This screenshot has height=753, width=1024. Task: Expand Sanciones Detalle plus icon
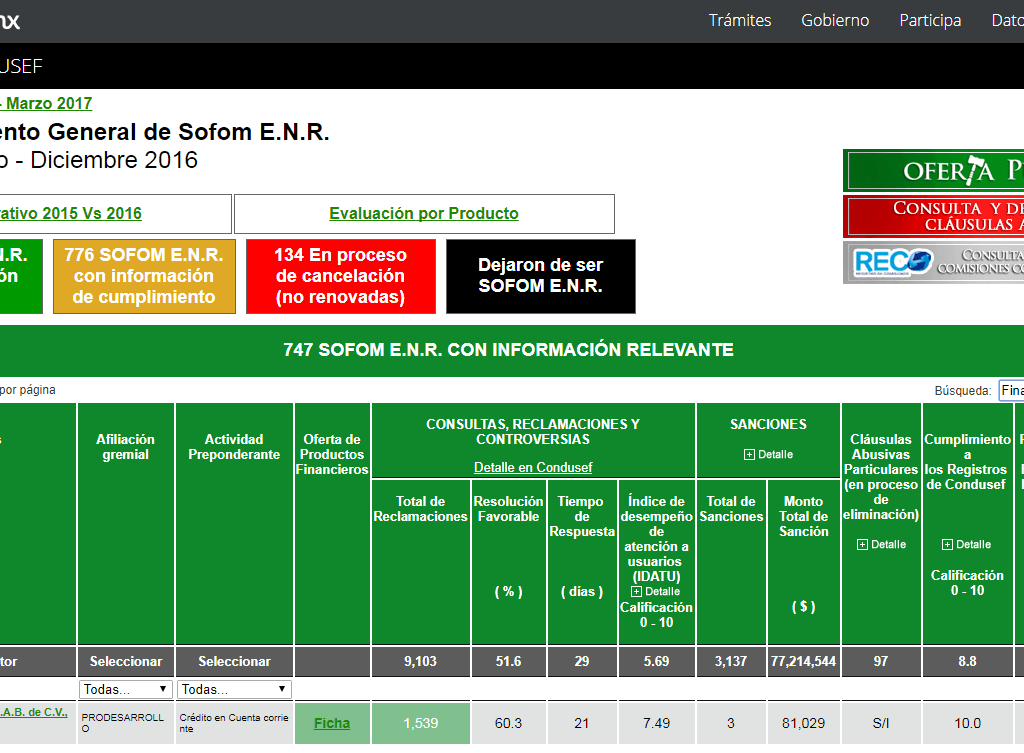pos(749,455)
